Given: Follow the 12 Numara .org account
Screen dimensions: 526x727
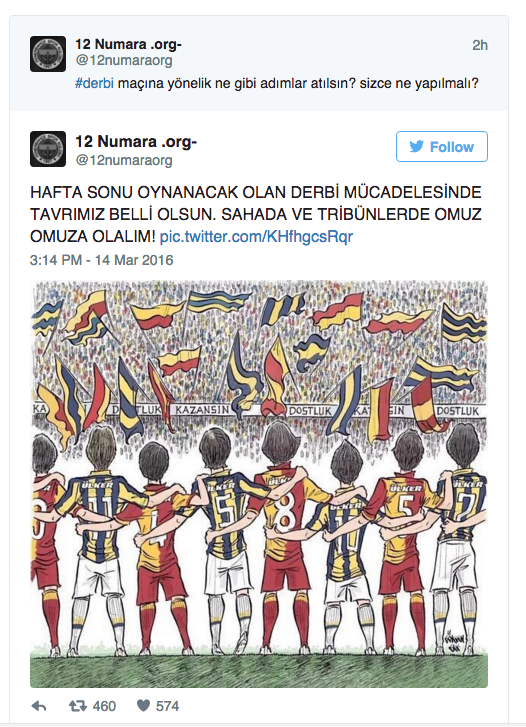Looking at the screenshot, I should pyautogui.click(x=442, y=147).
